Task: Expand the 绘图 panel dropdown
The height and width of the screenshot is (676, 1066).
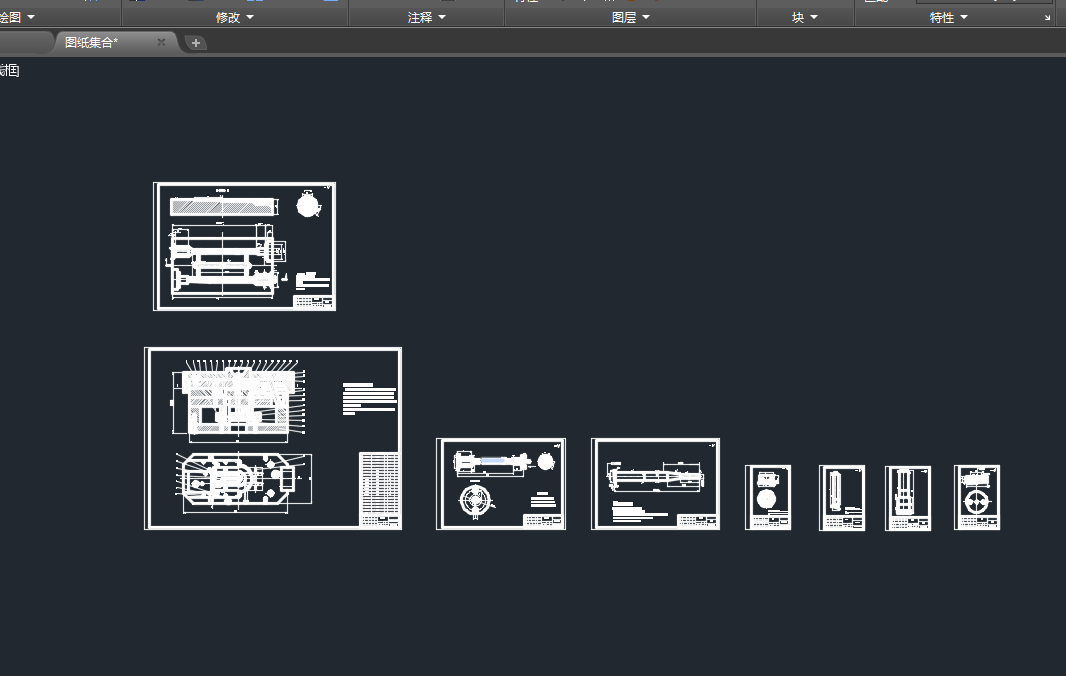Action: [x=18, y=18]
